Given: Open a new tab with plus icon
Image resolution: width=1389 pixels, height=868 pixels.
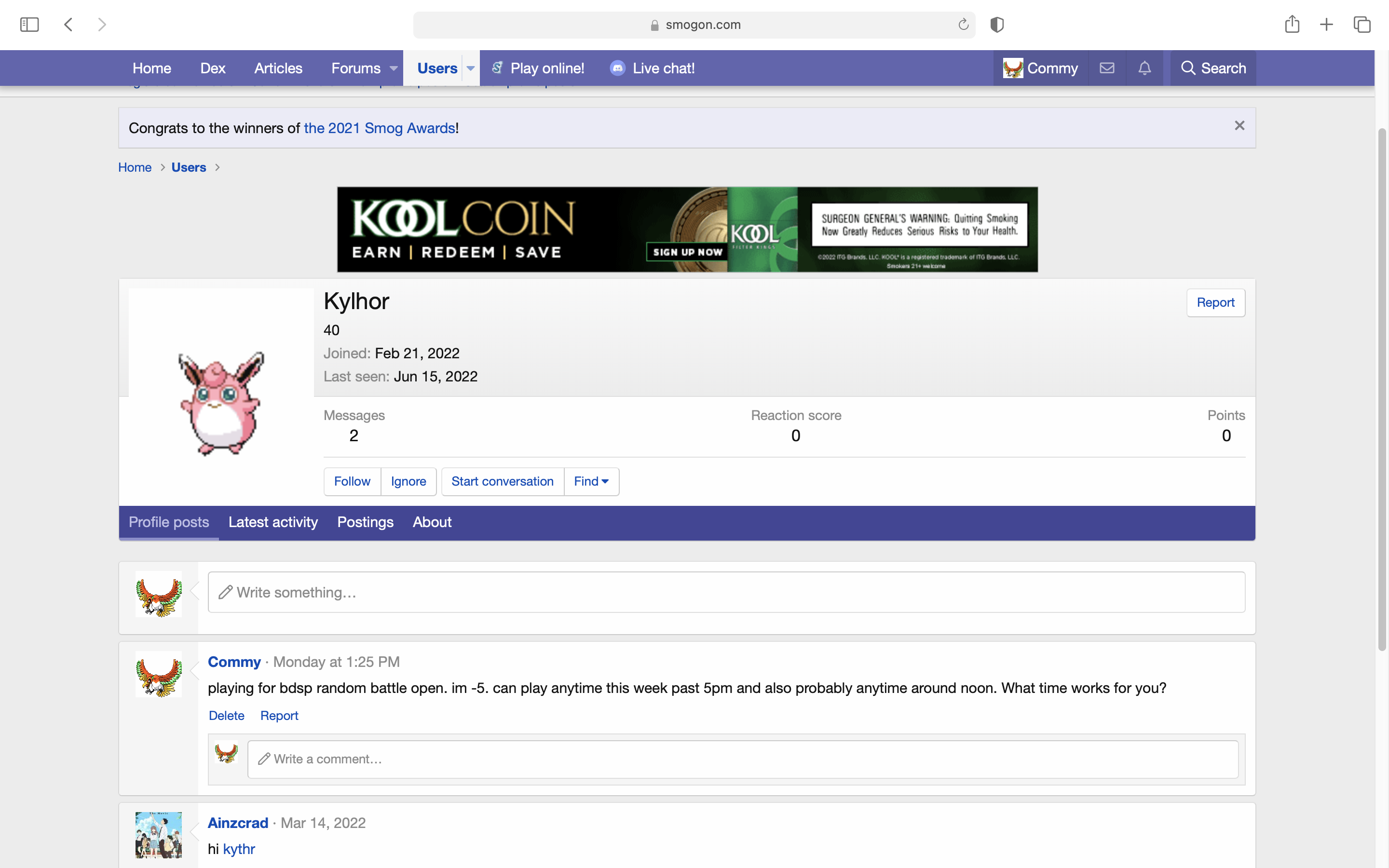Looking at the screenshot, I should pyautogui.click(x=1326, y=25).
